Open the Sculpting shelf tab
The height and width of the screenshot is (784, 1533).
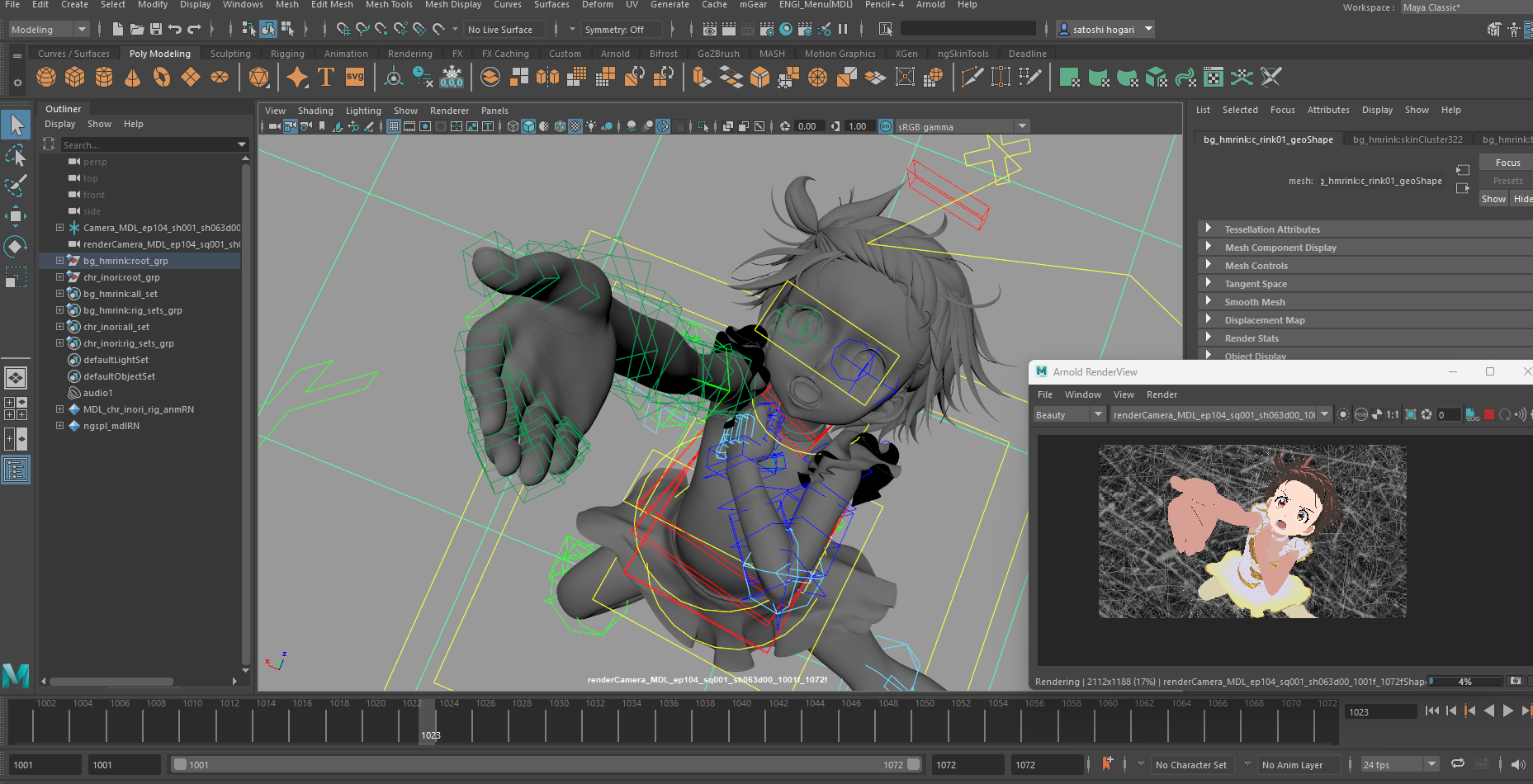point(230,54)
